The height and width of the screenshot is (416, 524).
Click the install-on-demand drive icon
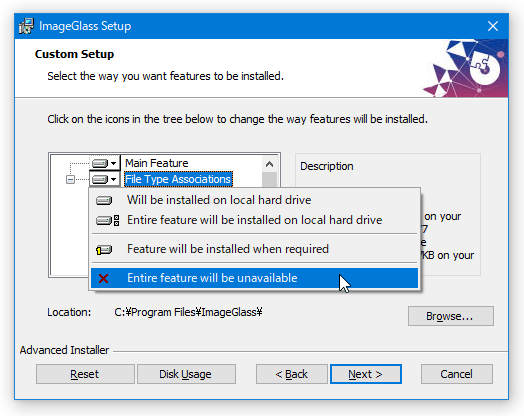(104, 250)
